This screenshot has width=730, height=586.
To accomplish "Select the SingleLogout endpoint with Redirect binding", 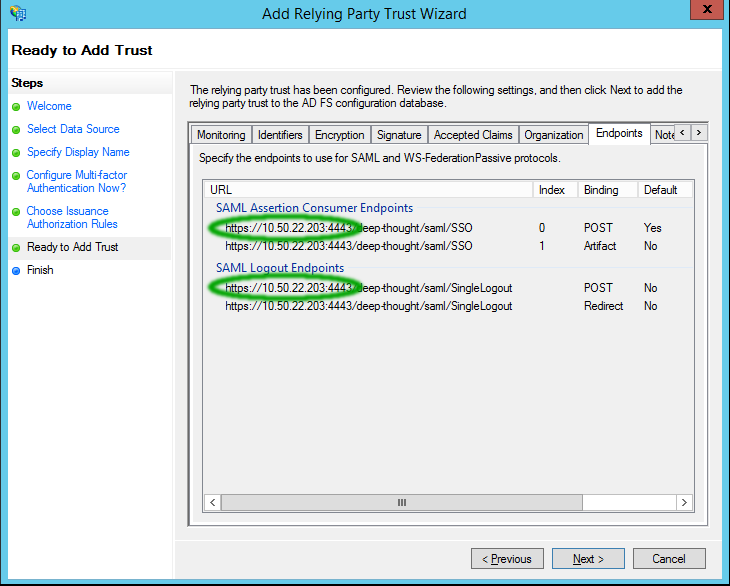I will [x=368, y=306].
